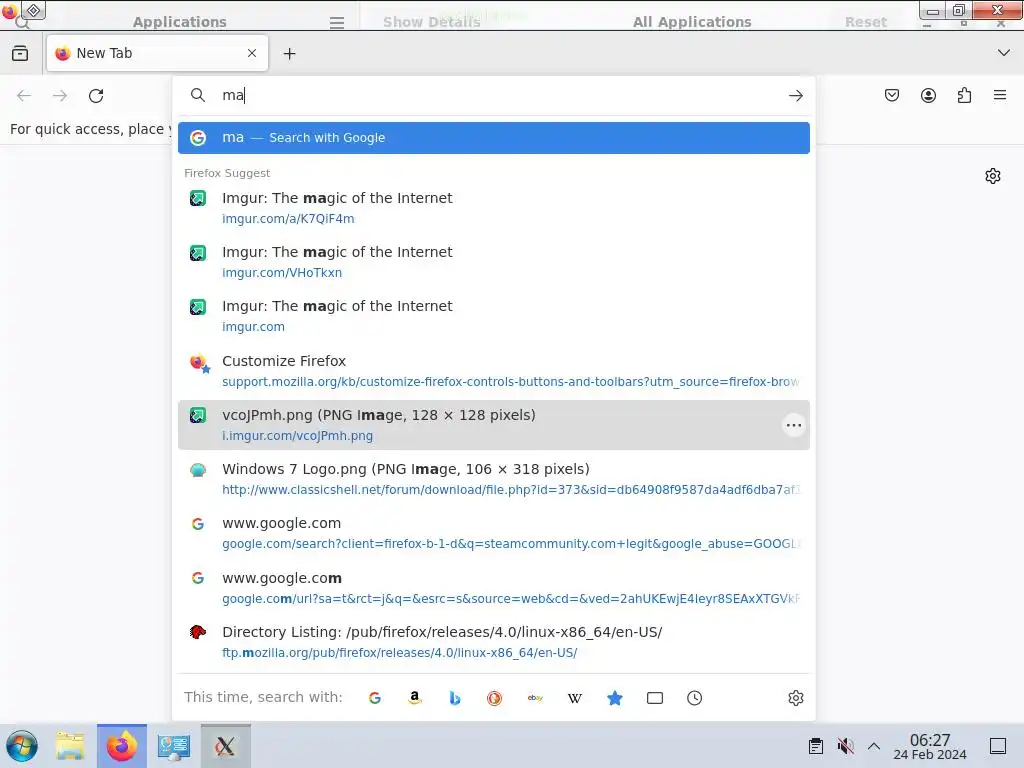1024x768 pixels.
Task: Click the Go arrow in address bar
Action: click(x=795, y=96)
